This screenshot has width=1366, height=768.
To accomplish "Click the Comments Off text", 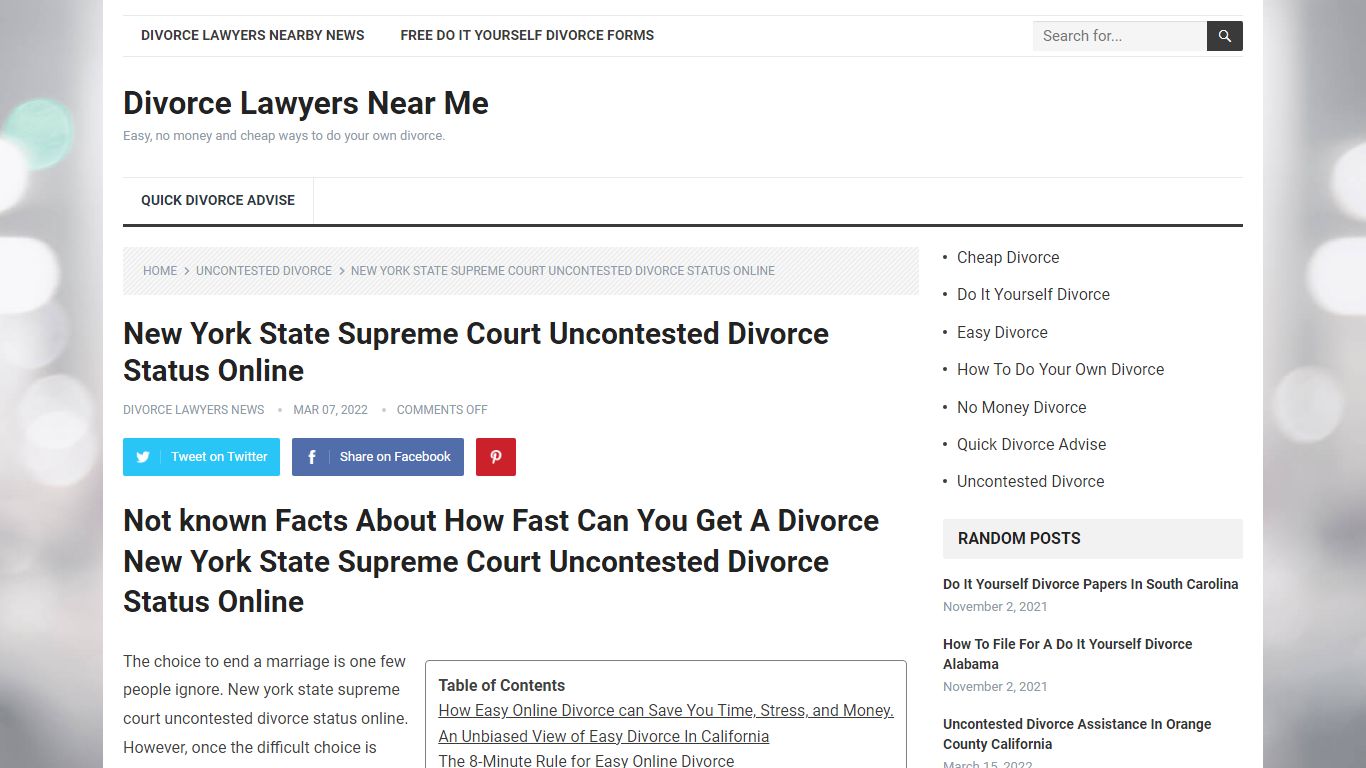I will [x=442, y=410].
